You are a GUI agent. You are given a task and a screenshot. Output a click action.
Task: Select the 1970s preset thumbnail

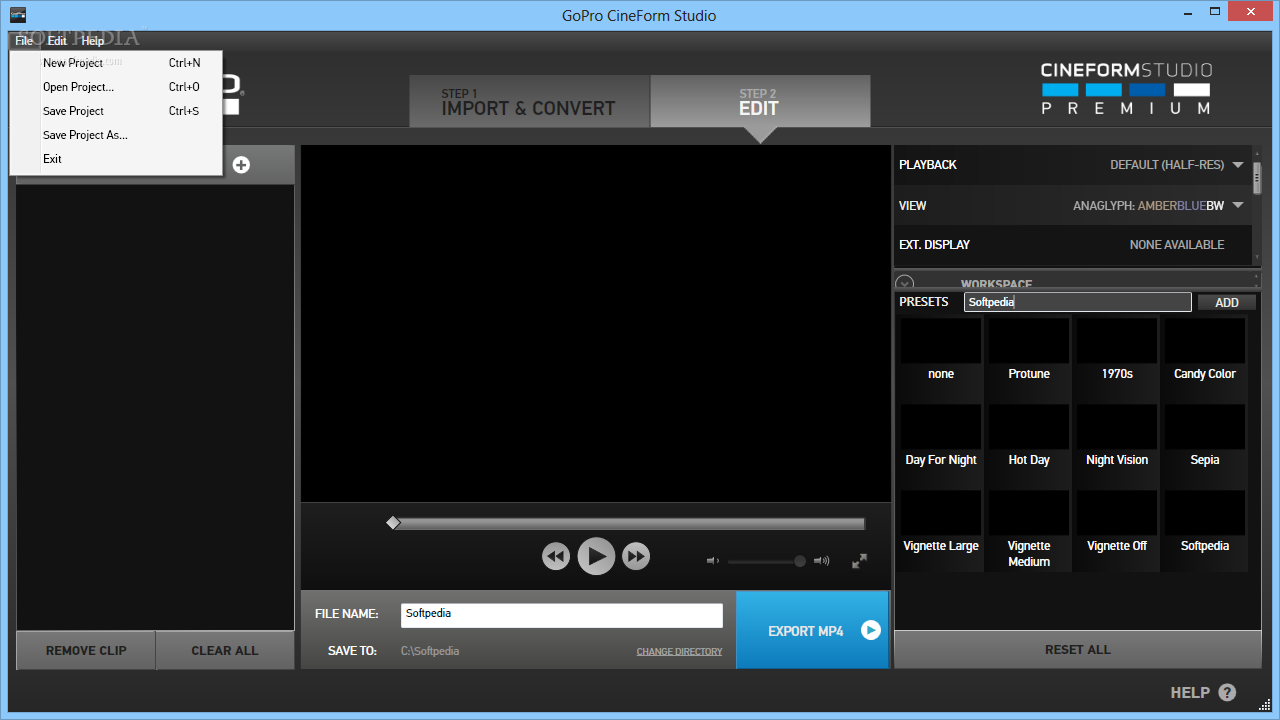[x=1117, y=341]
